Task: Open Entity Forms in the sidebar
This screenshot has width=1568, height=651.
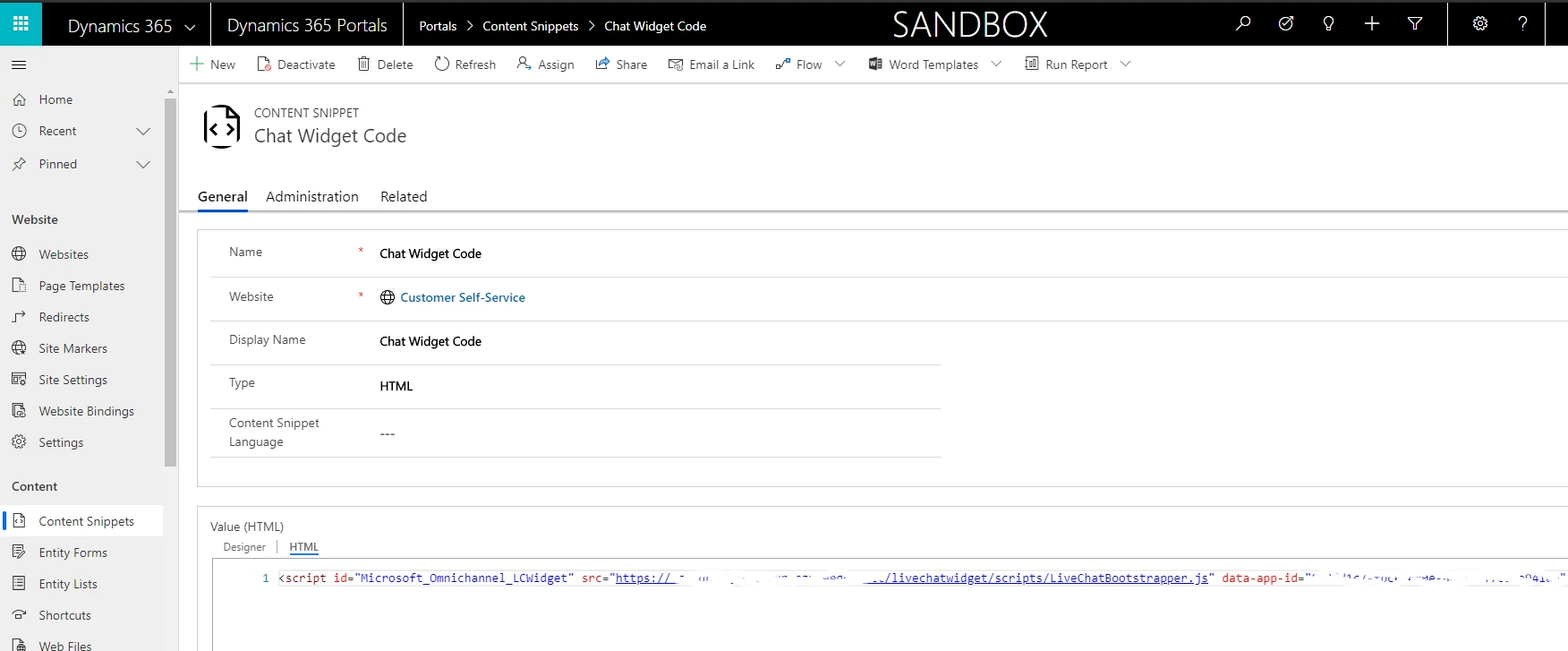Action: click(72, 552)
